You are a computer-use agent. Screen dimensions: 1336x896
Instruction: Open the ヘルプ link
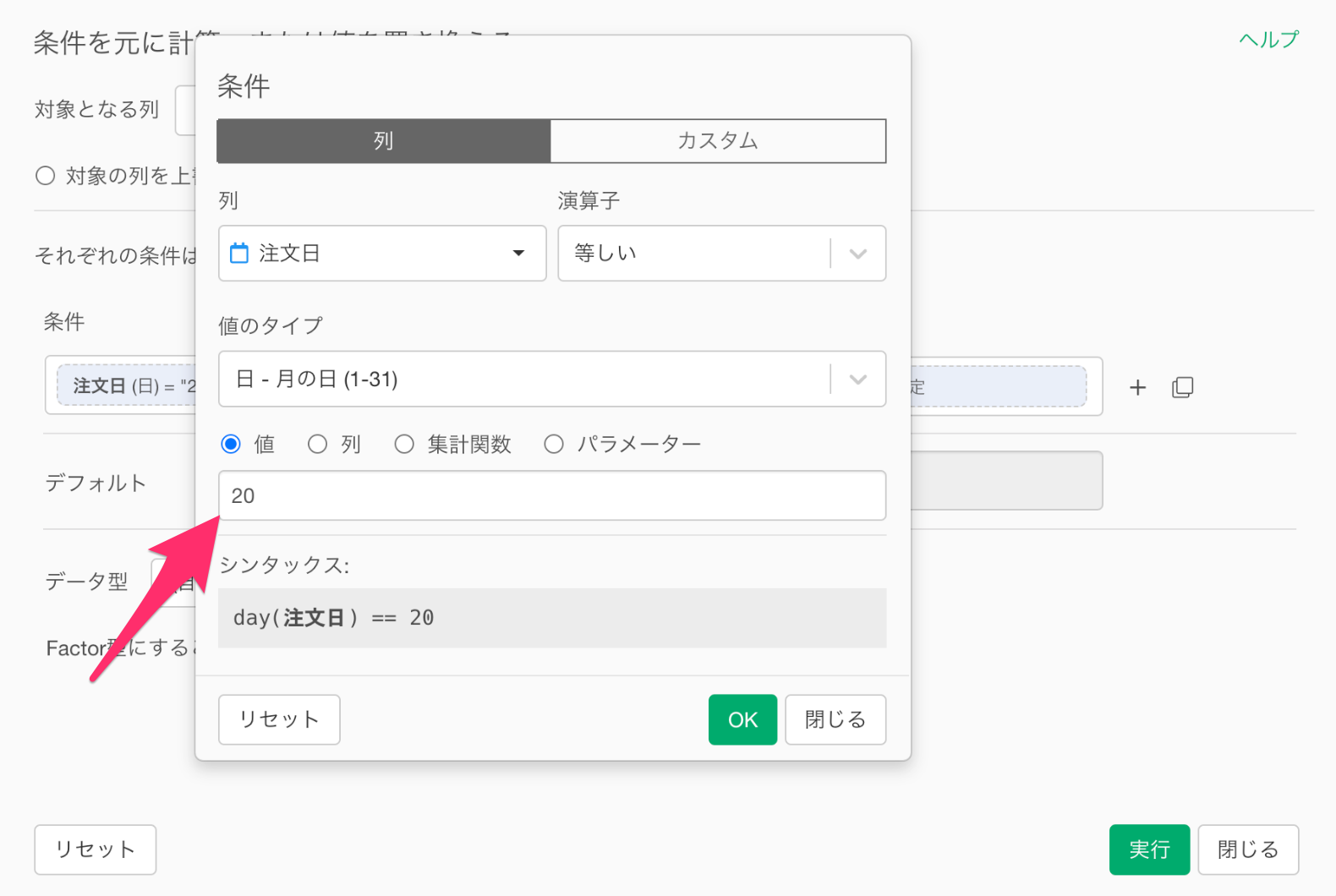[1268, 40]
